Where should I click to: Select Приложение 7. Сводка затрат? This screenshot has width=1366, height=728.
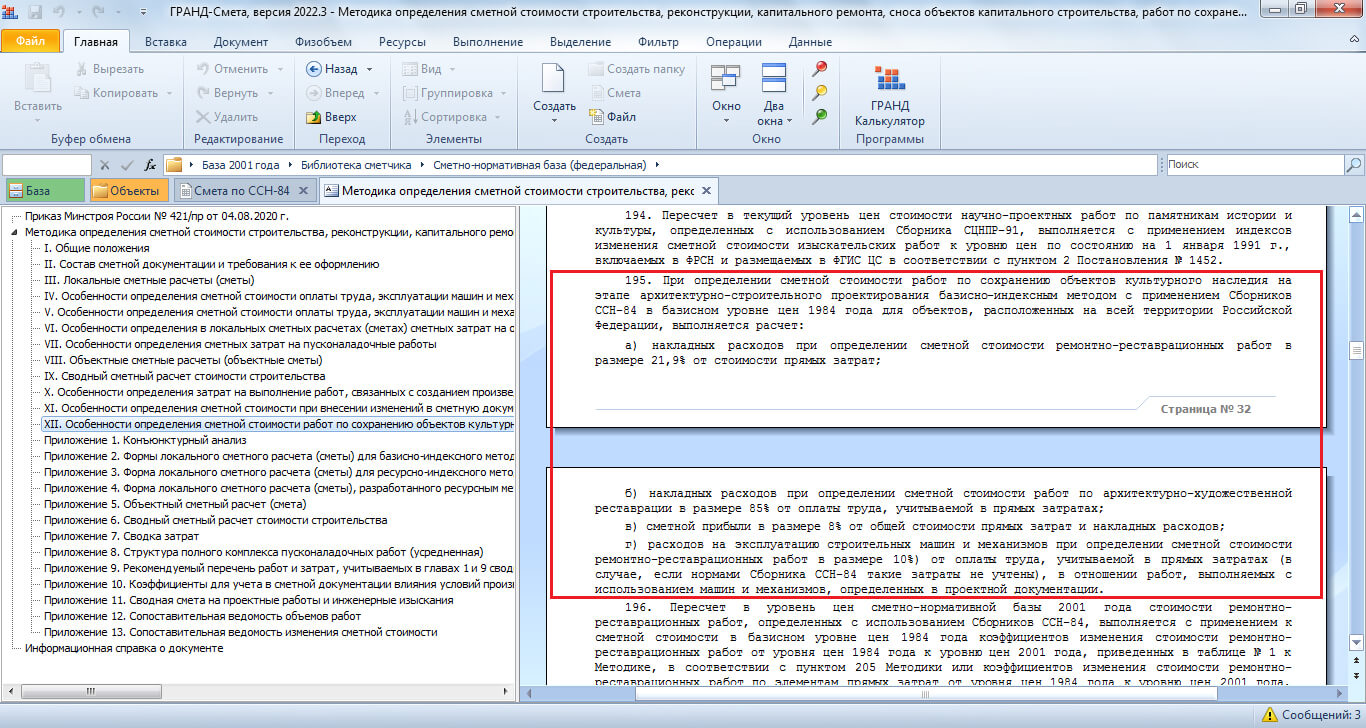tap(121, 536)
